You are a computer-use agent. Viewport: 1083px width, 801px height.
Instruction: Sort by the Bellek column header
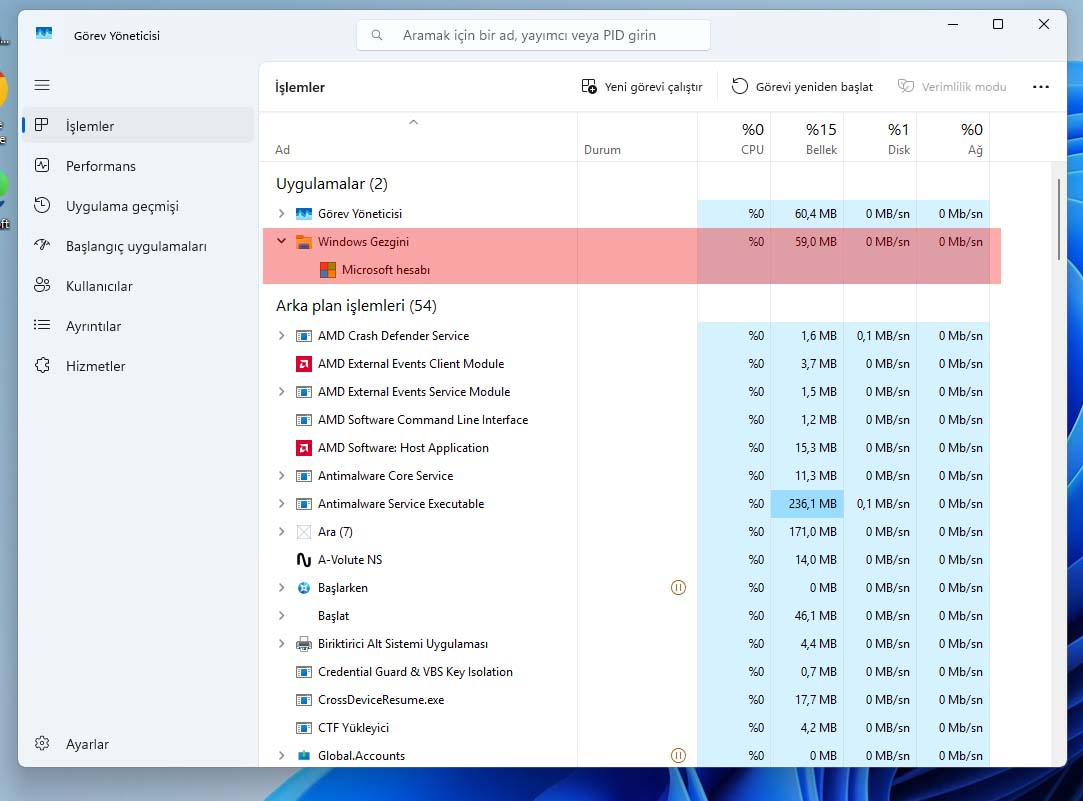(807, 137)
